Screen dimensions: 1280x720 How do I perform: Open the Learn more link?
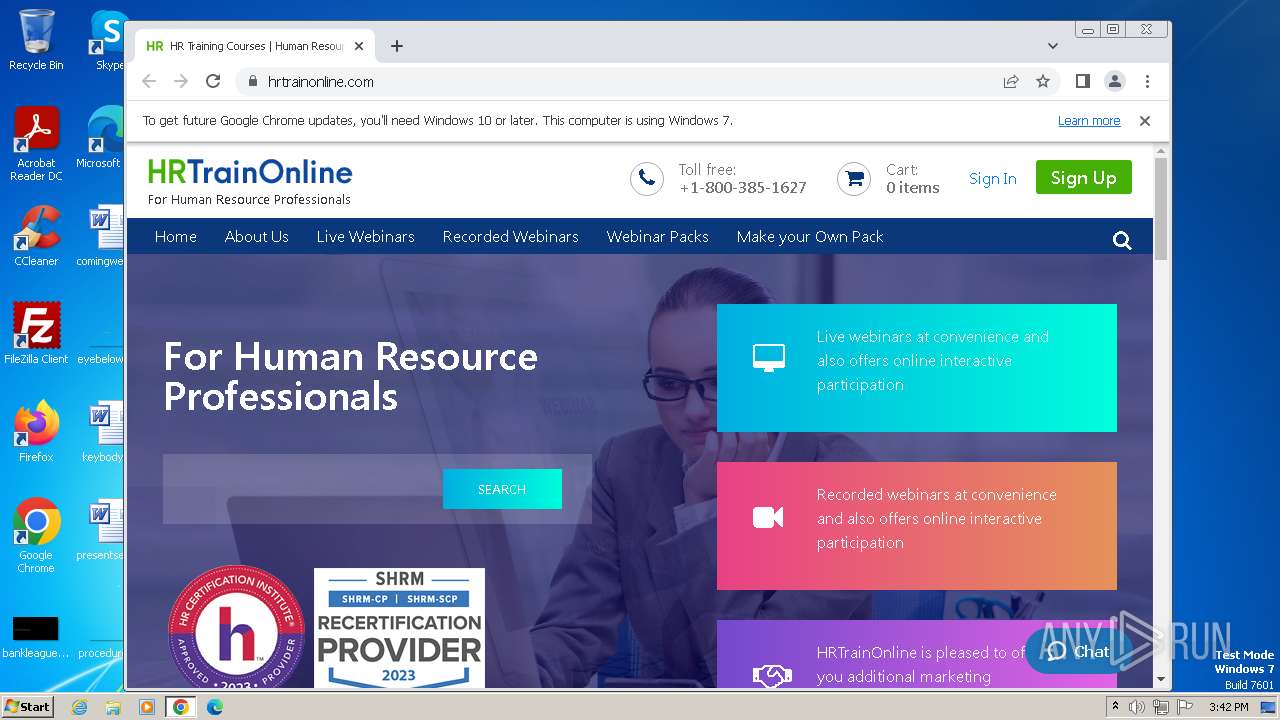pos(1089,121)
